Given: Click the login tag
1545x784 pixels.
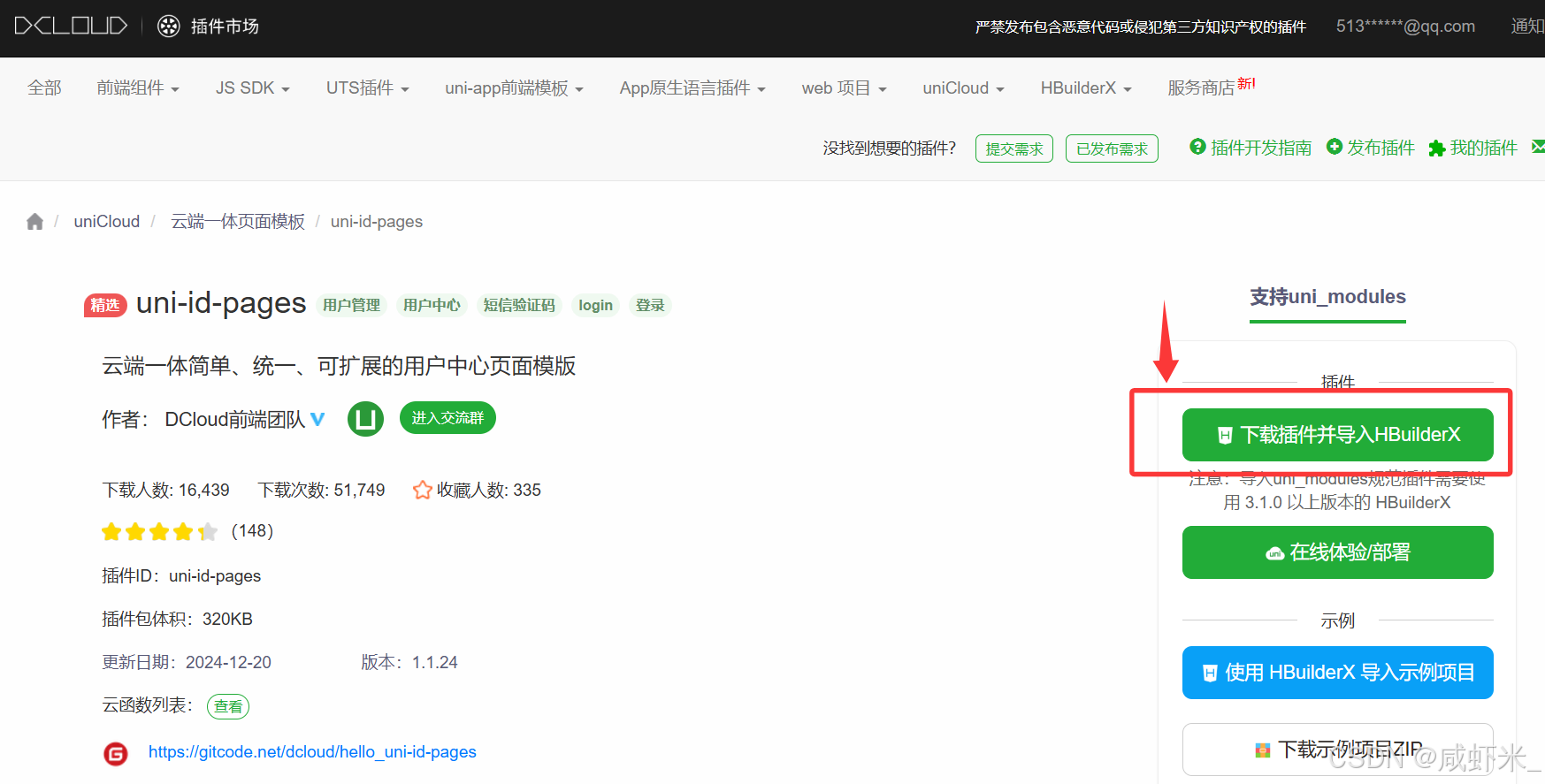Looking at the screenshot, I should [x=595, y=305].
